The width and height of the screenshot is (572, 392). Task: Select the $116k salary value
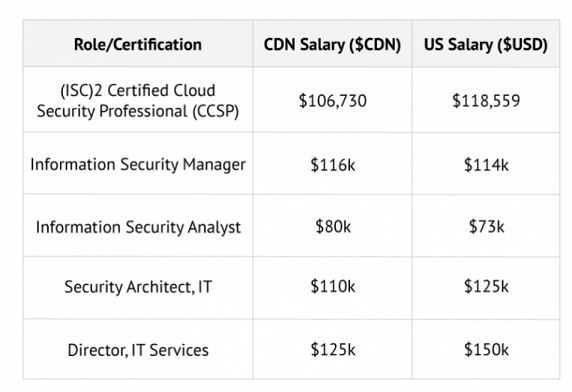coord(333,165)
